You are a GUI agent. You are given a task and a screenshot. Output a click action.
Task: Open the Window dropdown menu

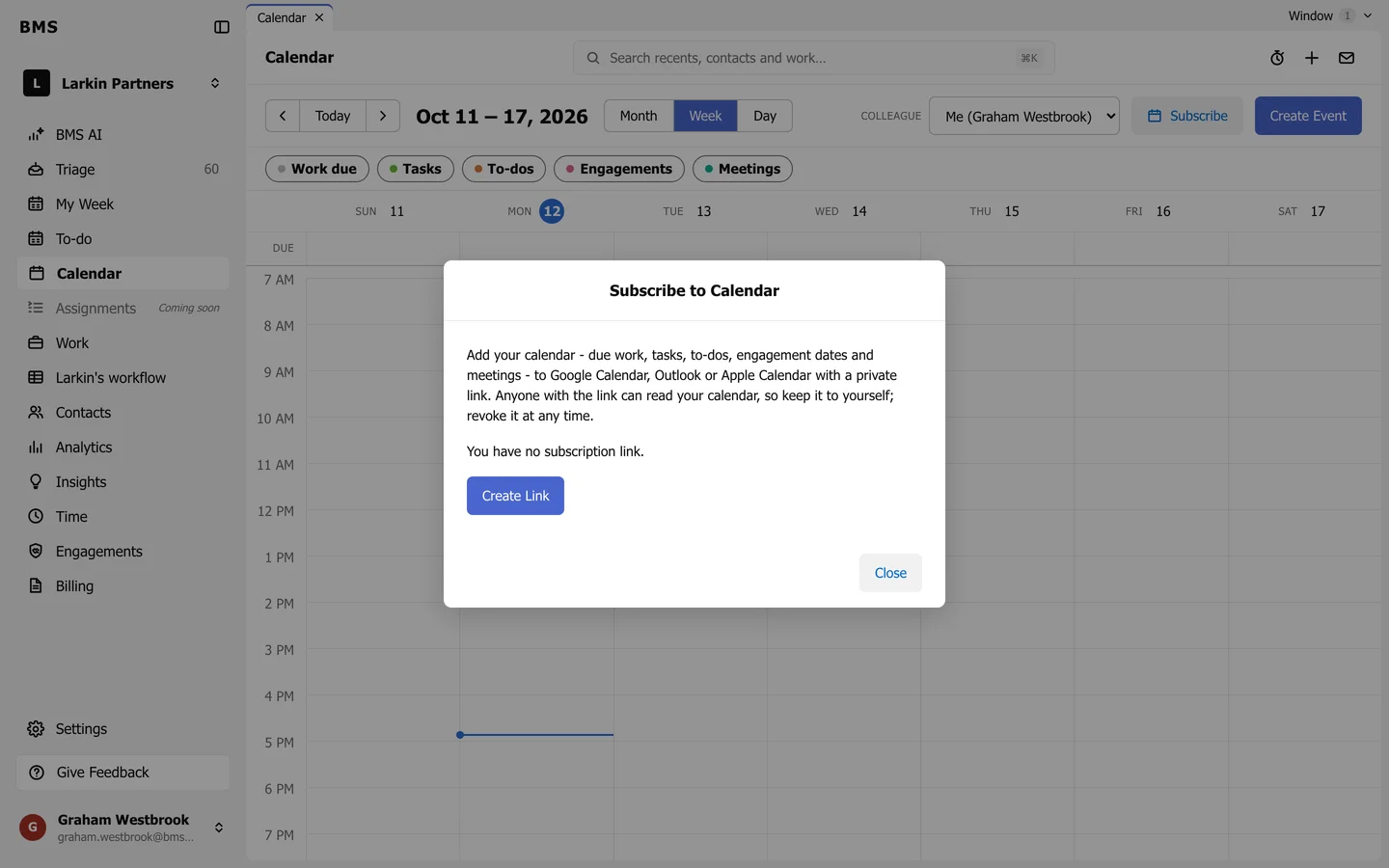1329,15
